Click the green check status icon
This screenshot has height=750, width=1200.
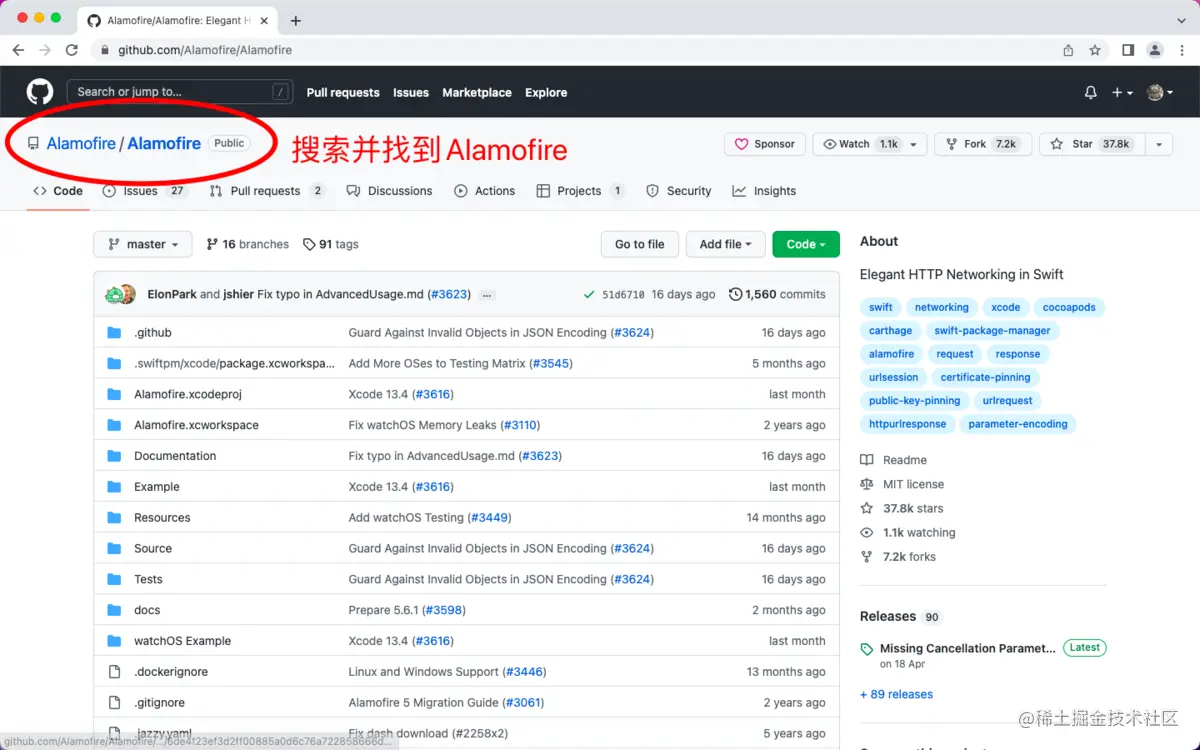coord(588,295)
